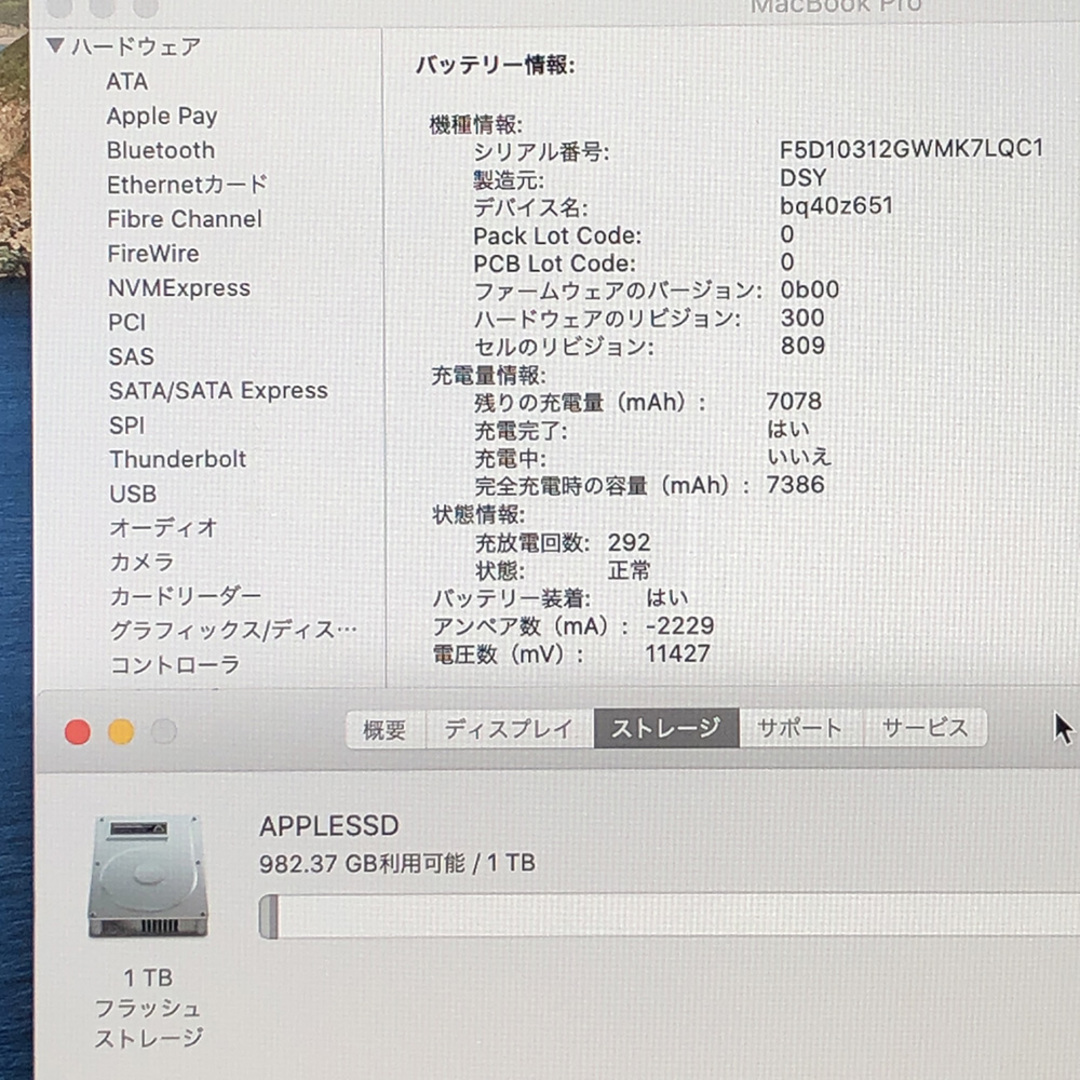The height and width of the screenshot is (1080, 1080).
Task: Click バッテリー情報 heading
Action: point(495,65)
